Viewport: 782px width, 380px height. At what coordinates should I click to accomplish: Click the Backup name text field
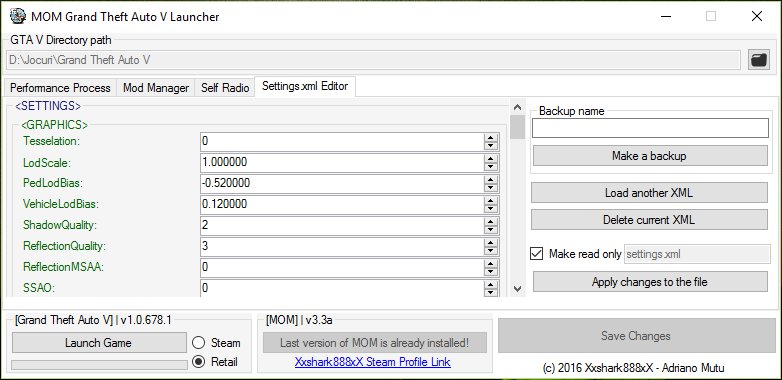pos(650,128)
